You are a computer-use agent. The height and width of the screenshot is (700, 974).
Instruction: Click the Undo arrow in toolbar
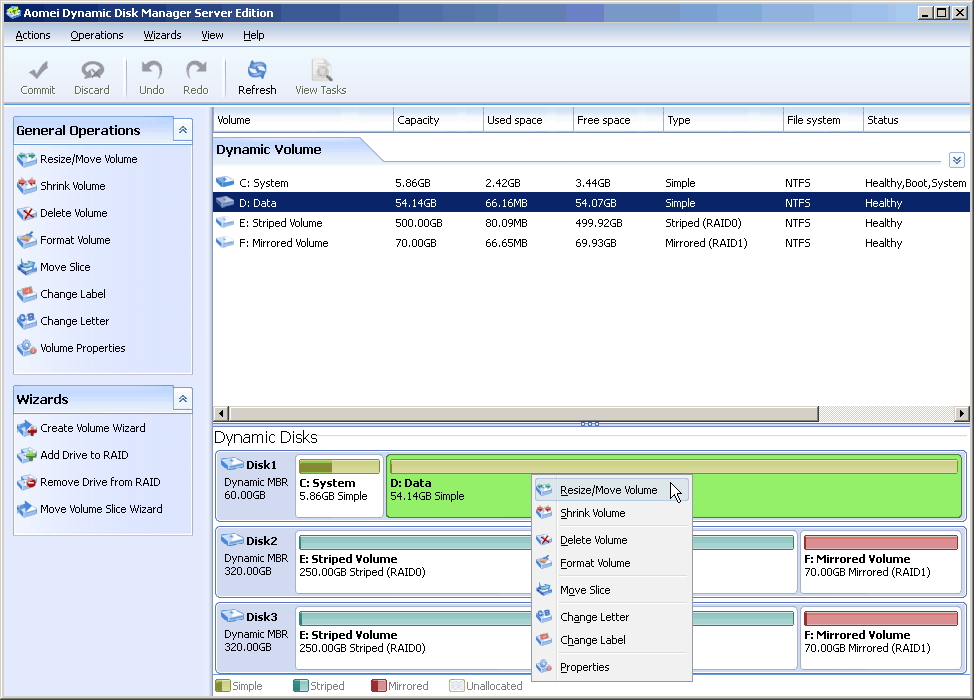tap(152, 71)
